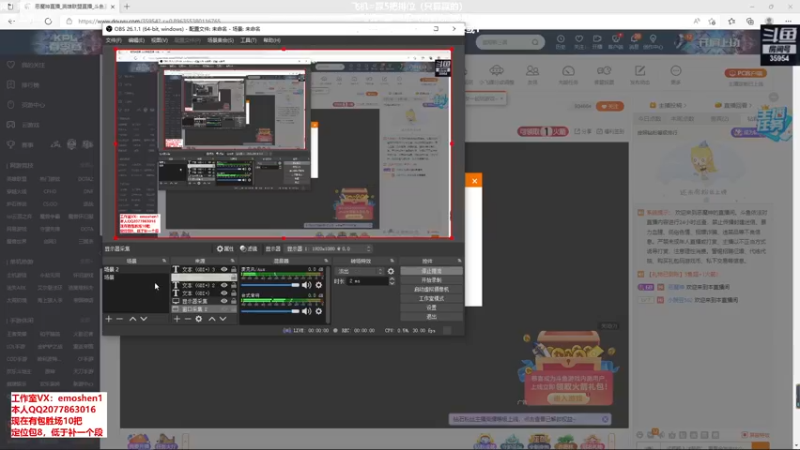Image resolution: width=800 pixels, height=450 pixels.
Task: Adjust the microphone/Aux volume slider
Action: click(x=270, y=285)
